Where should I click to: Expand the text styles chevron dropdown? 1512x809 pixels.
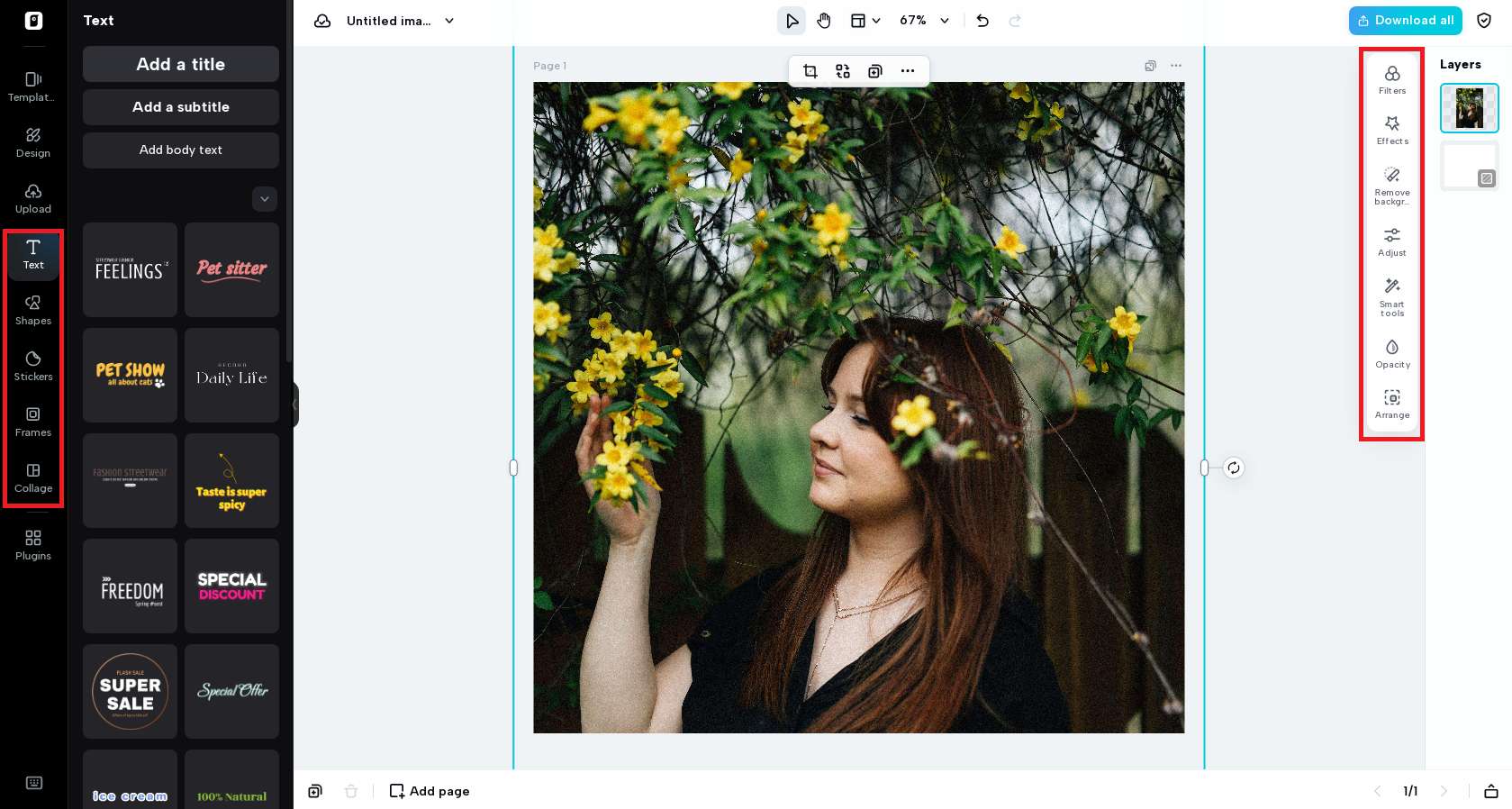265,199
